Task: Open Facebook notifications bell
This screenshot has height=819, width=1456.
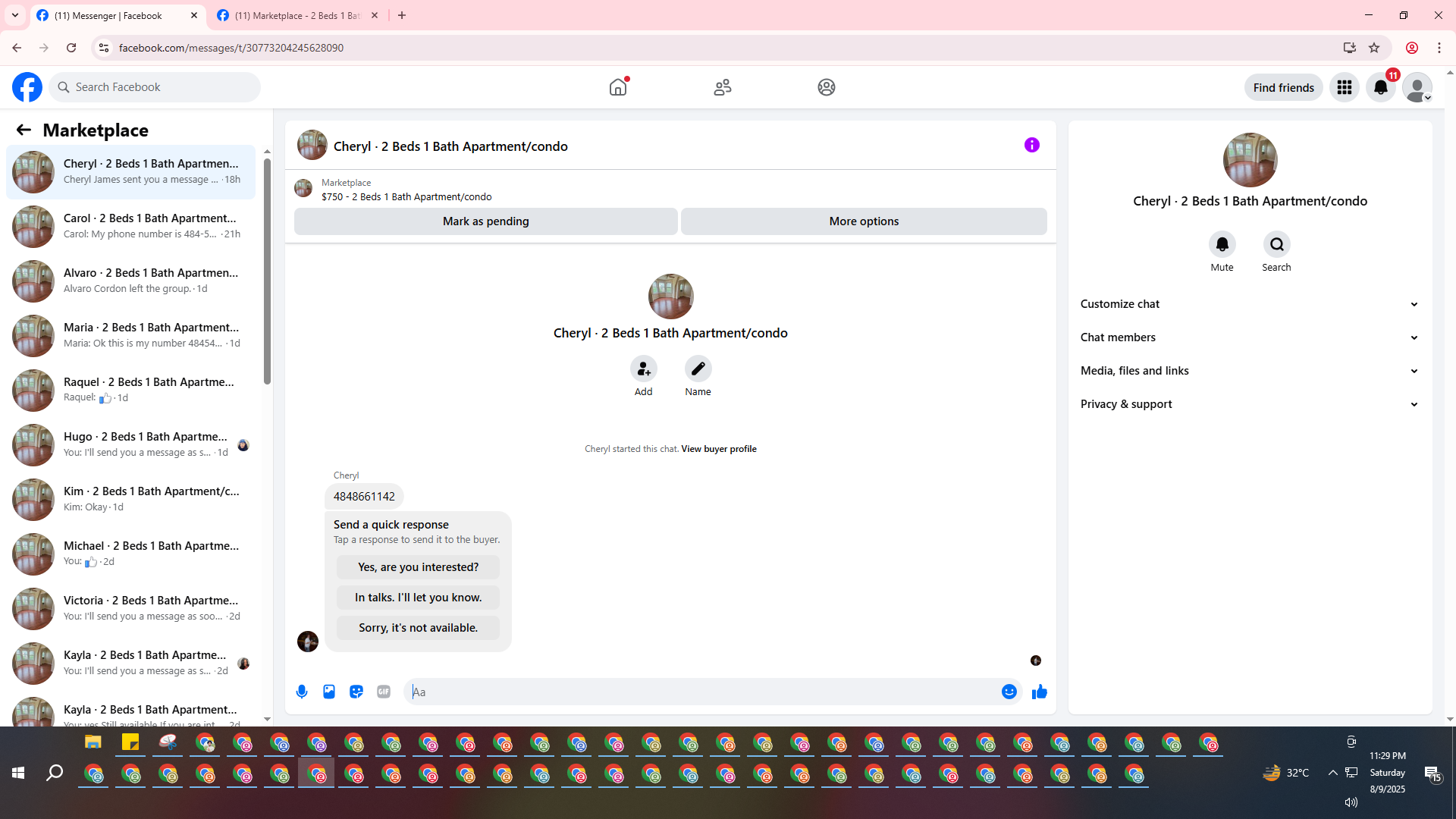Action: (1380, 87)
